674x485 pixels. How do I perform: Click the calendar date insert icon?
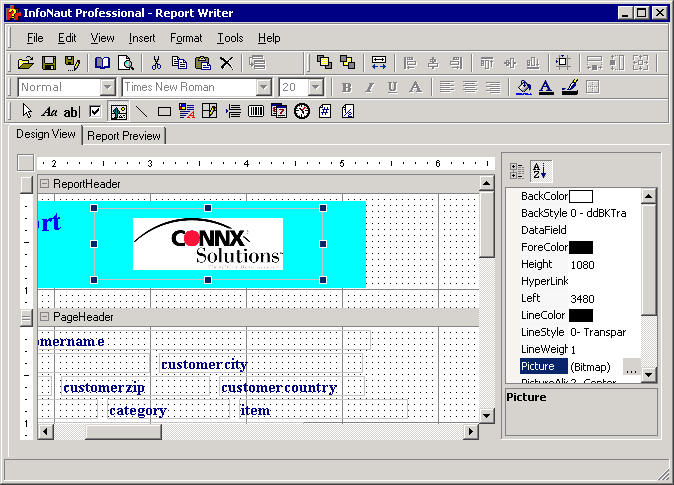(x=279, y=111)
